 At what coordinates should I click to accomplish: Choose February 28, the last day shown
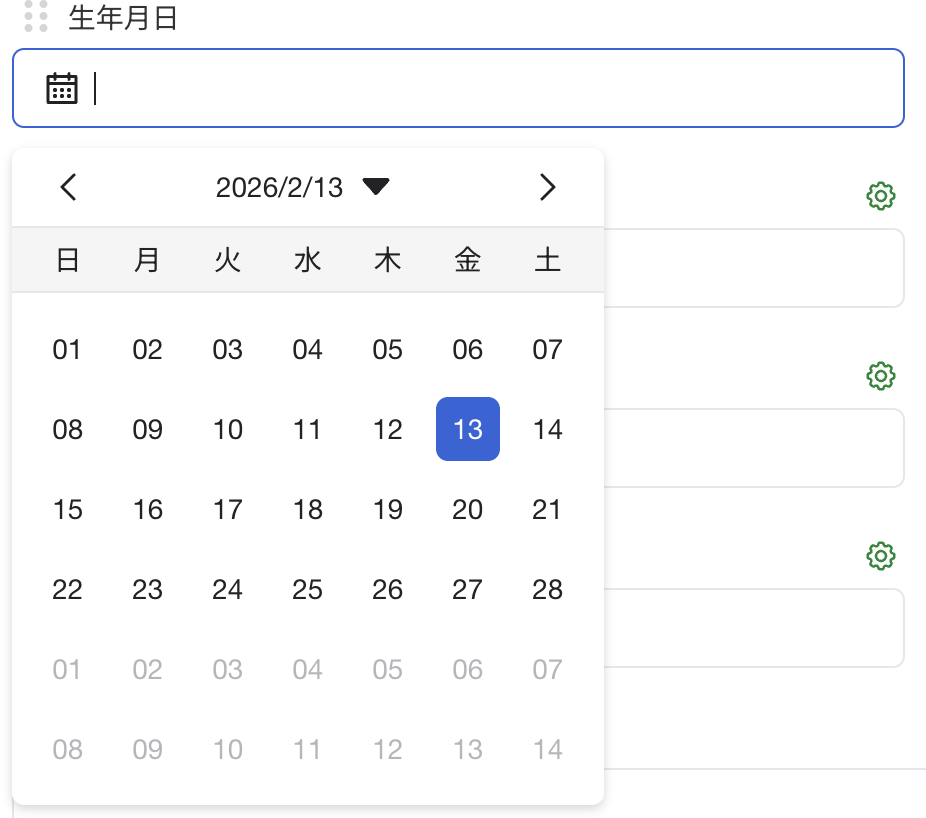tap(547, 589)
